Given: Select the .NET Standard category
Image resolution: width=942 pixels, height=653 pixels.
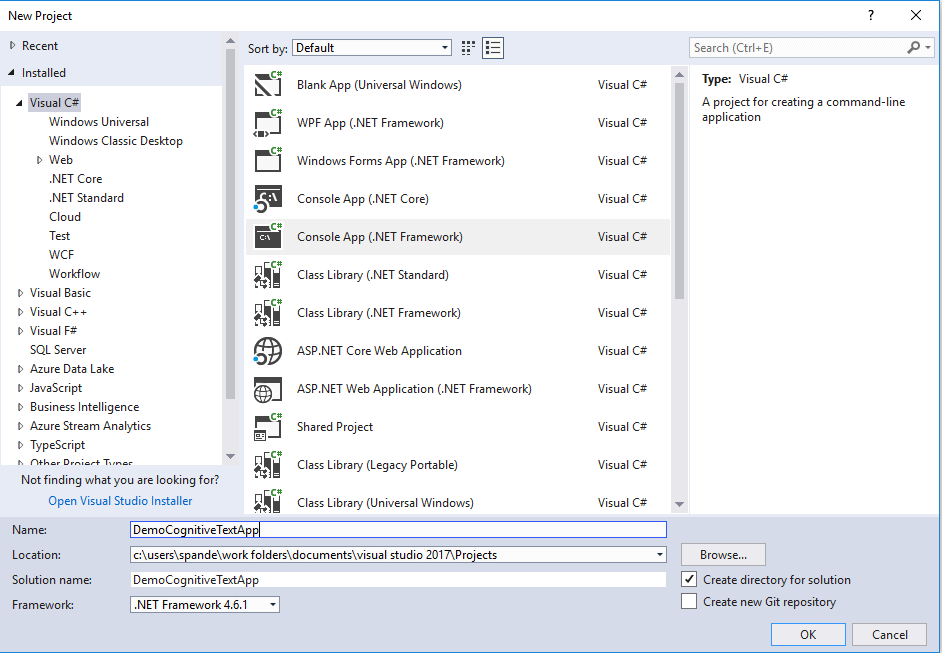Looking at the screenshot, I should (87, 198).
